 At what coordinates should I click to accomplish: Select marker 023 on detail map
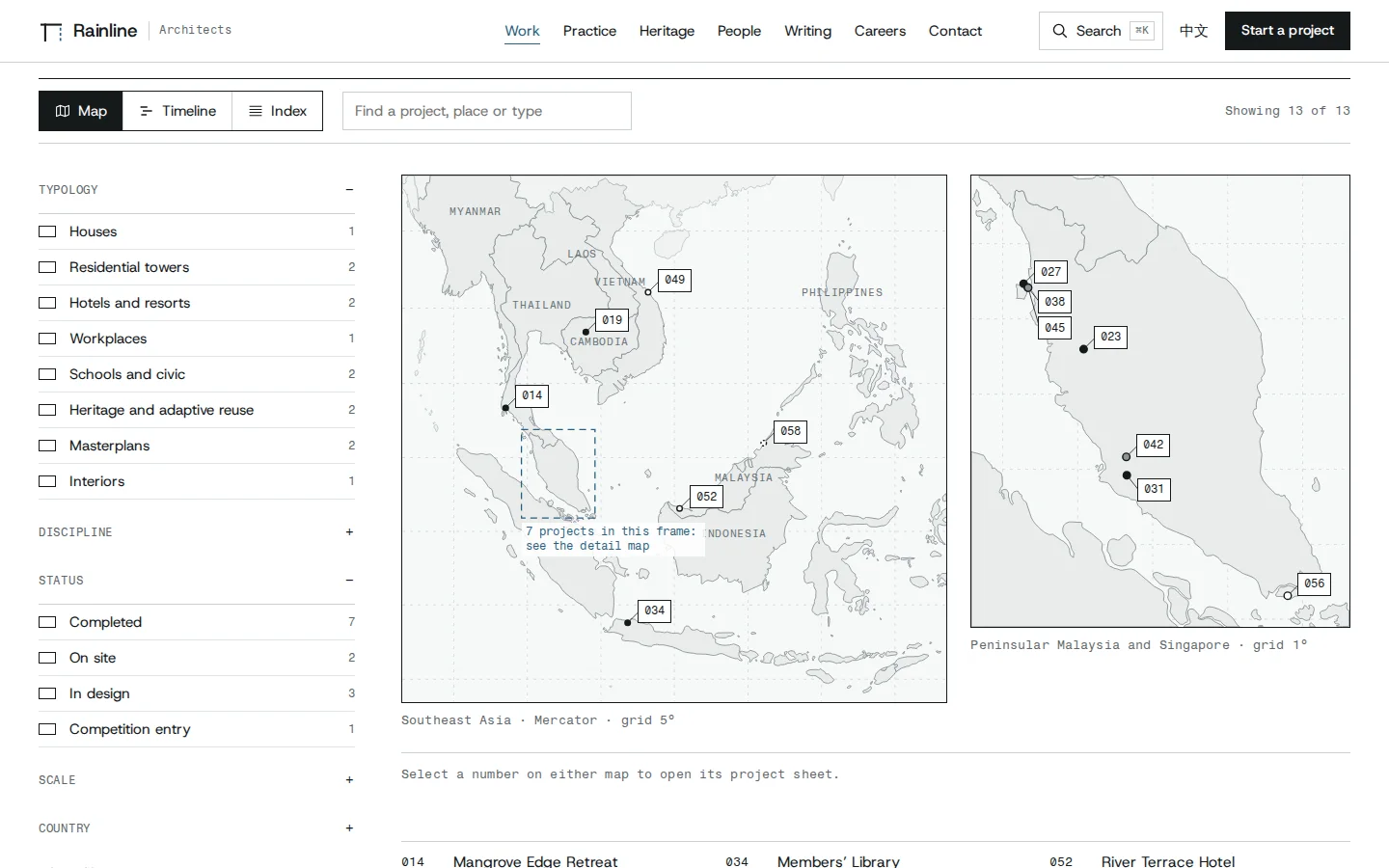point(1111,337)
